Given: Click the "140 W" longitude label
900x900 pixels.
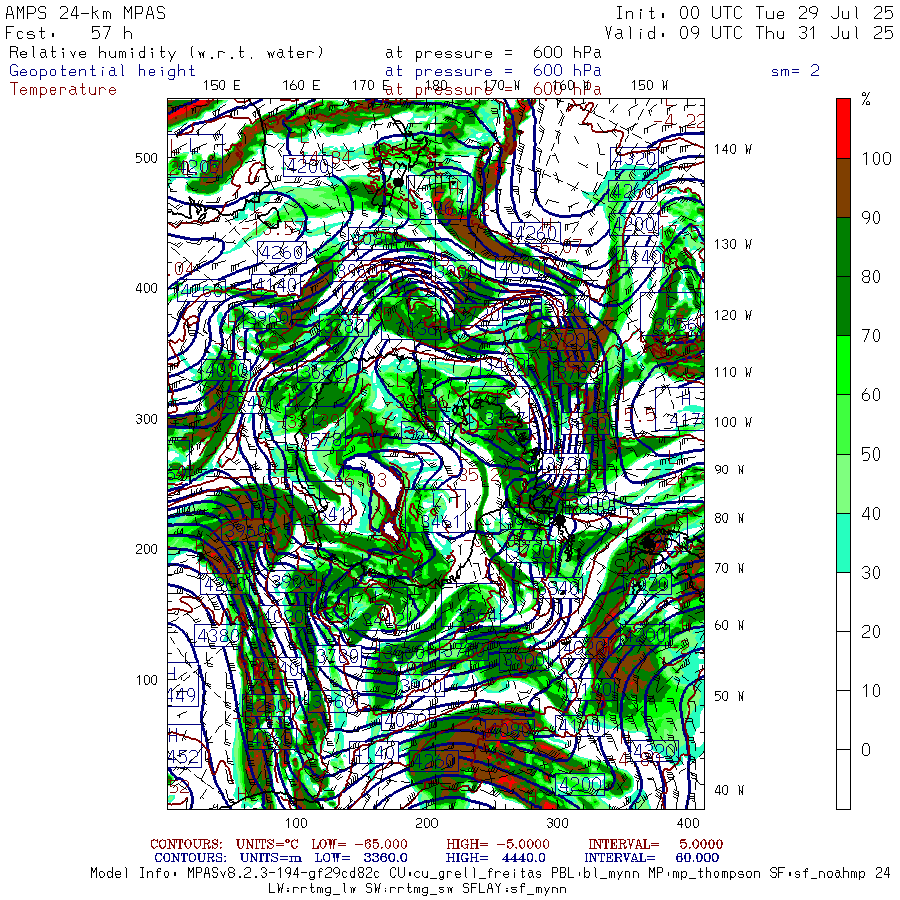Looking at the screenshot, I should [733, 149].
